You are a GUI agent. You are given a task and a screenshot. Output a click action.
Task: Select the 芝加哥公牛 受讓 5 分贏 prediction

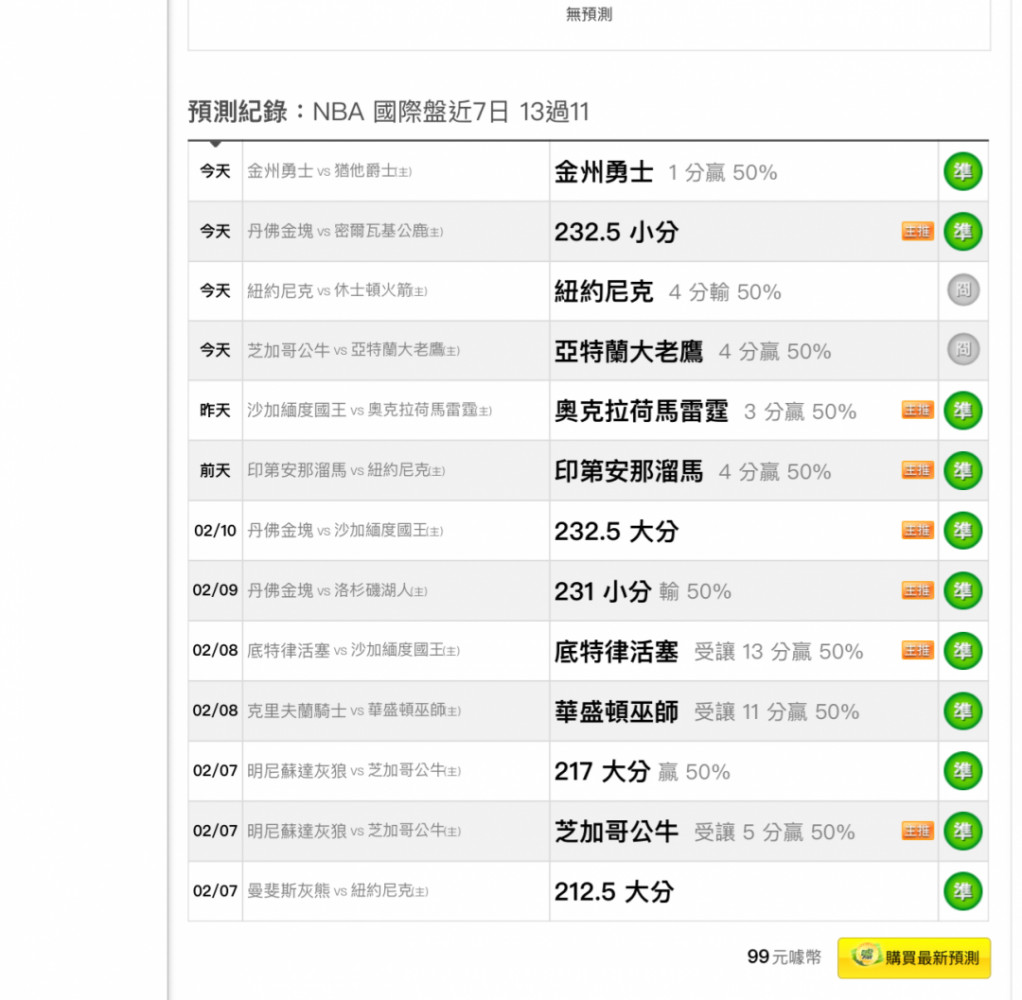(x=705, y=832)
